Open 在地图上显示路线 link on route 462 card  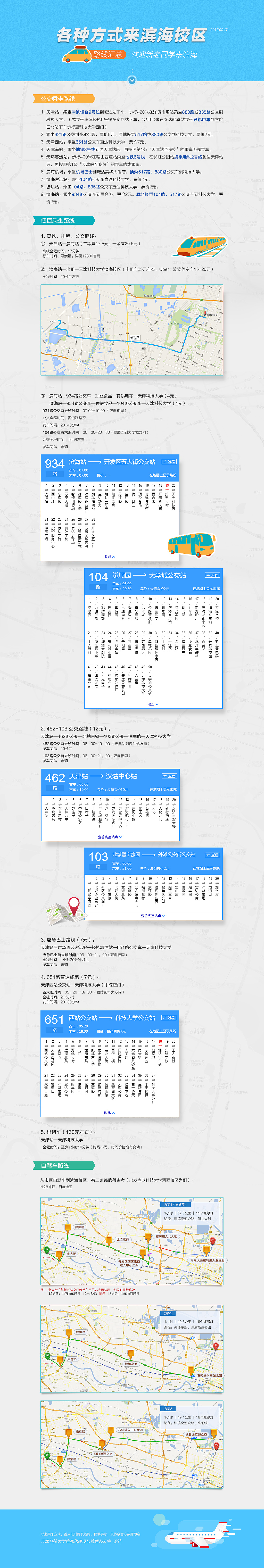click(163, 790)
